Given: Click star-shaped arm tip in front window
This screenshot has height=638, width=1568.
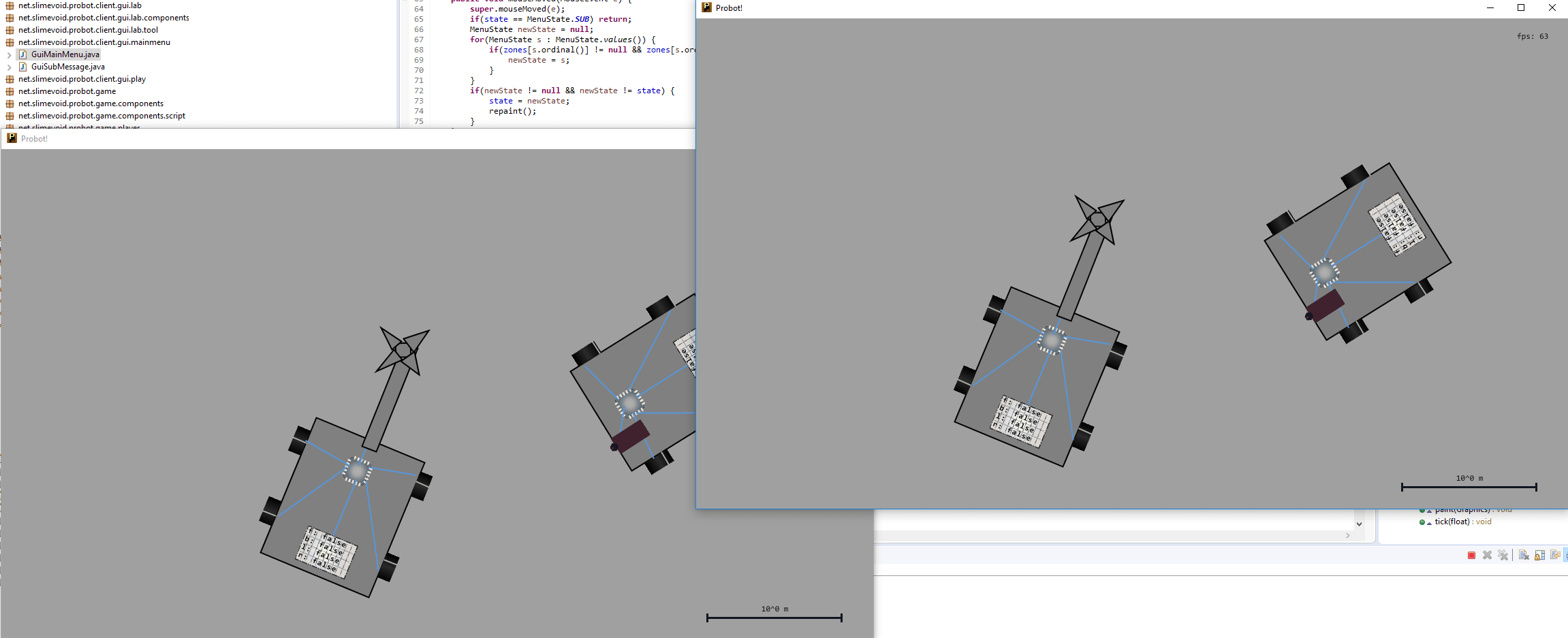Looking at the screenshot, I should point(1097,219).
